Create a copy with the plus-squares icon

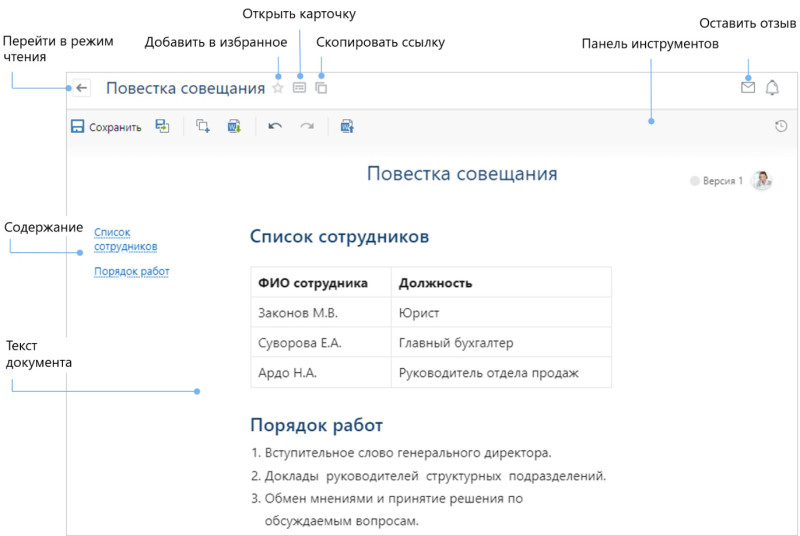203,126
